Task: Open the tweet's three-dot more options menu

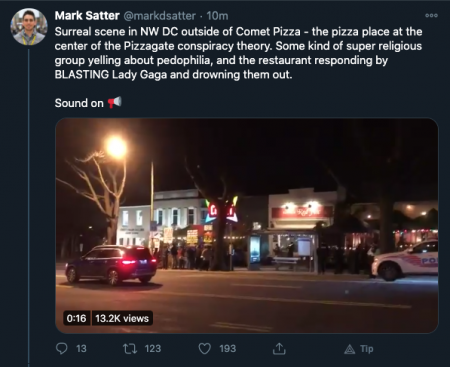Action: click(431, 15)
